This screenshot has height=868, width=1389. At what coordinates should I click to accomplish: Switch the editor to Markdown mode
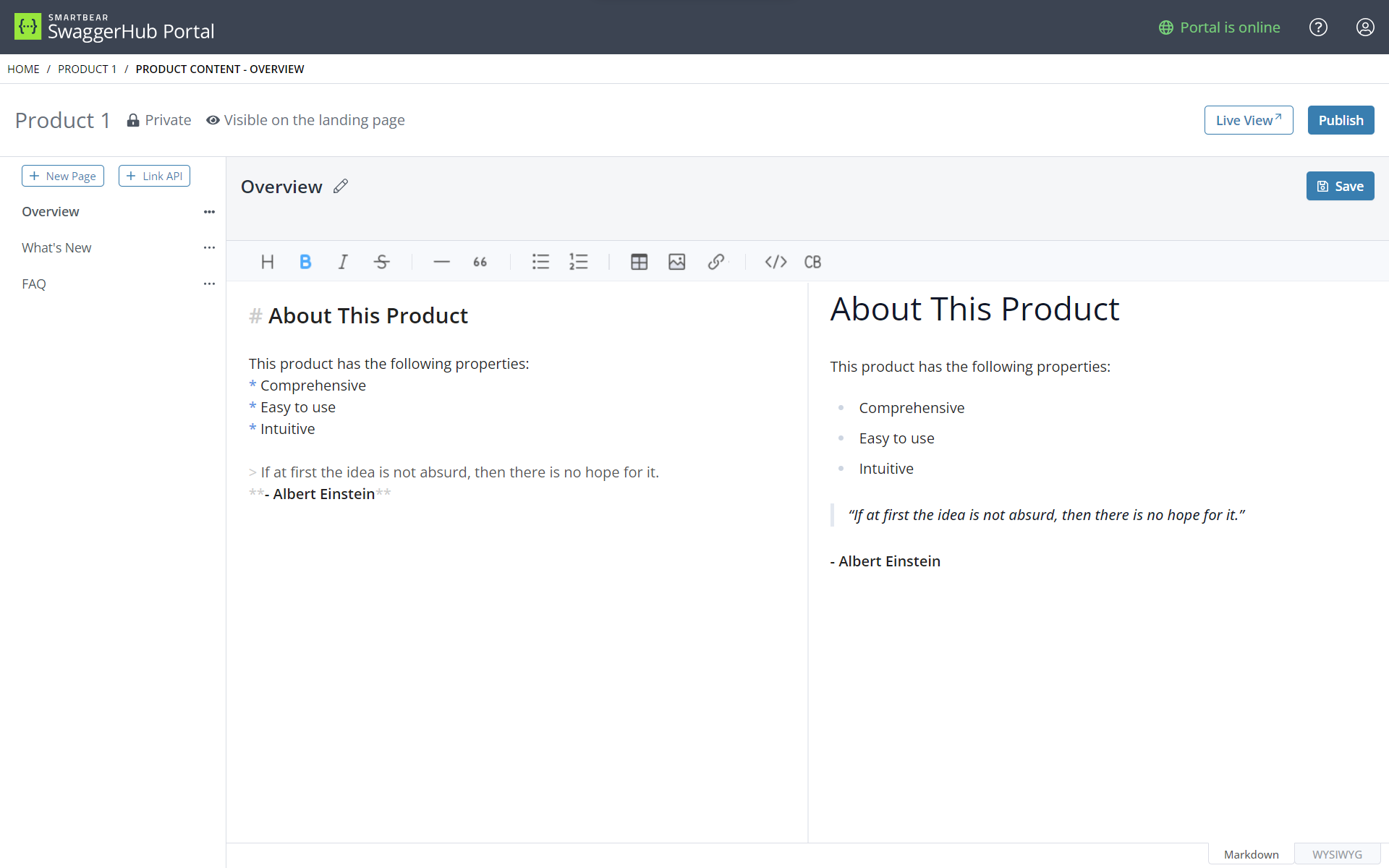pos(1251,854)
